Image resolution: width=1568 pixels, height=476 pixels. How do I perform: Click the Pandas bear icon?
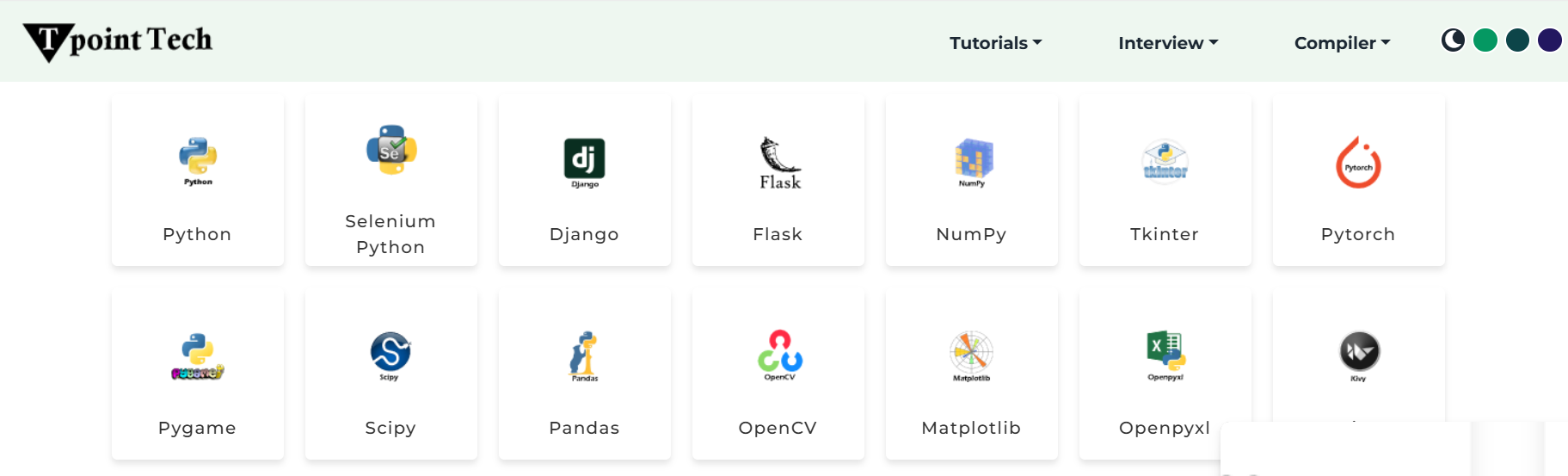pos(585,356)
